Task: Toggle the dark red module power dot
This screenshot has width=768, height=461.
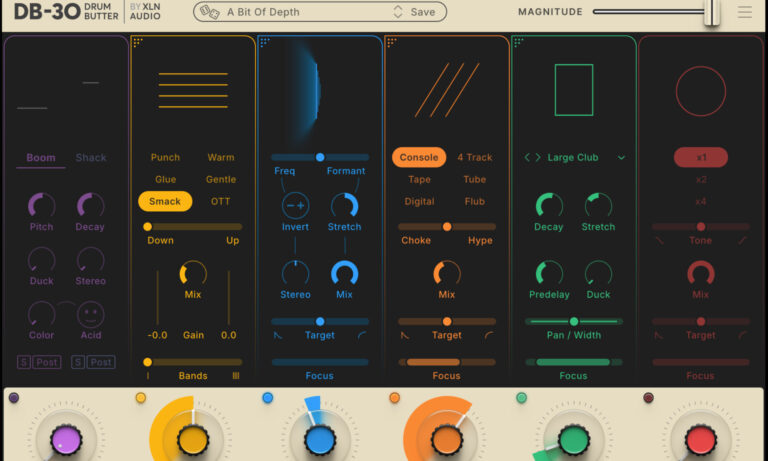Action: (x=648, y=398)
